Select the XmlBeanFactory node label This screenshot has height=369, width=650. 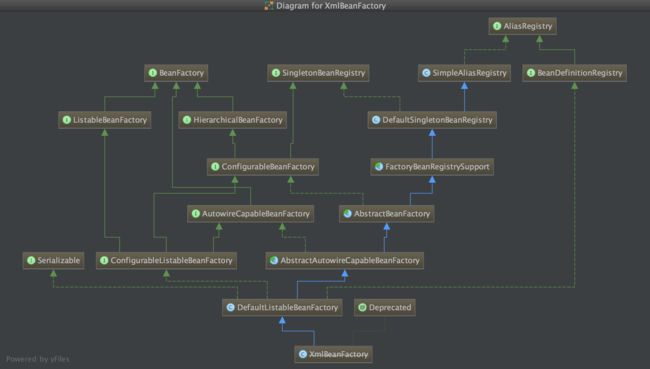pyautogui.click(x=338, y=354)
